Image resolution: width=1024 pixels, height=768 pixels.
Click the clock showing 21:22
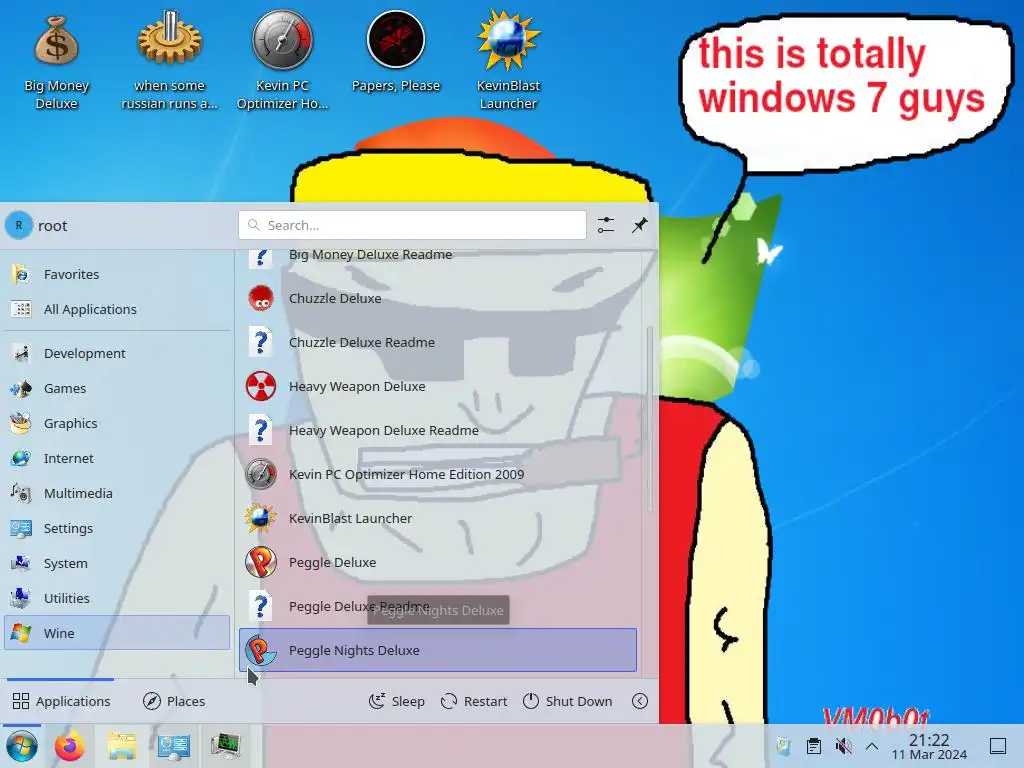click(x=929, y=746)
